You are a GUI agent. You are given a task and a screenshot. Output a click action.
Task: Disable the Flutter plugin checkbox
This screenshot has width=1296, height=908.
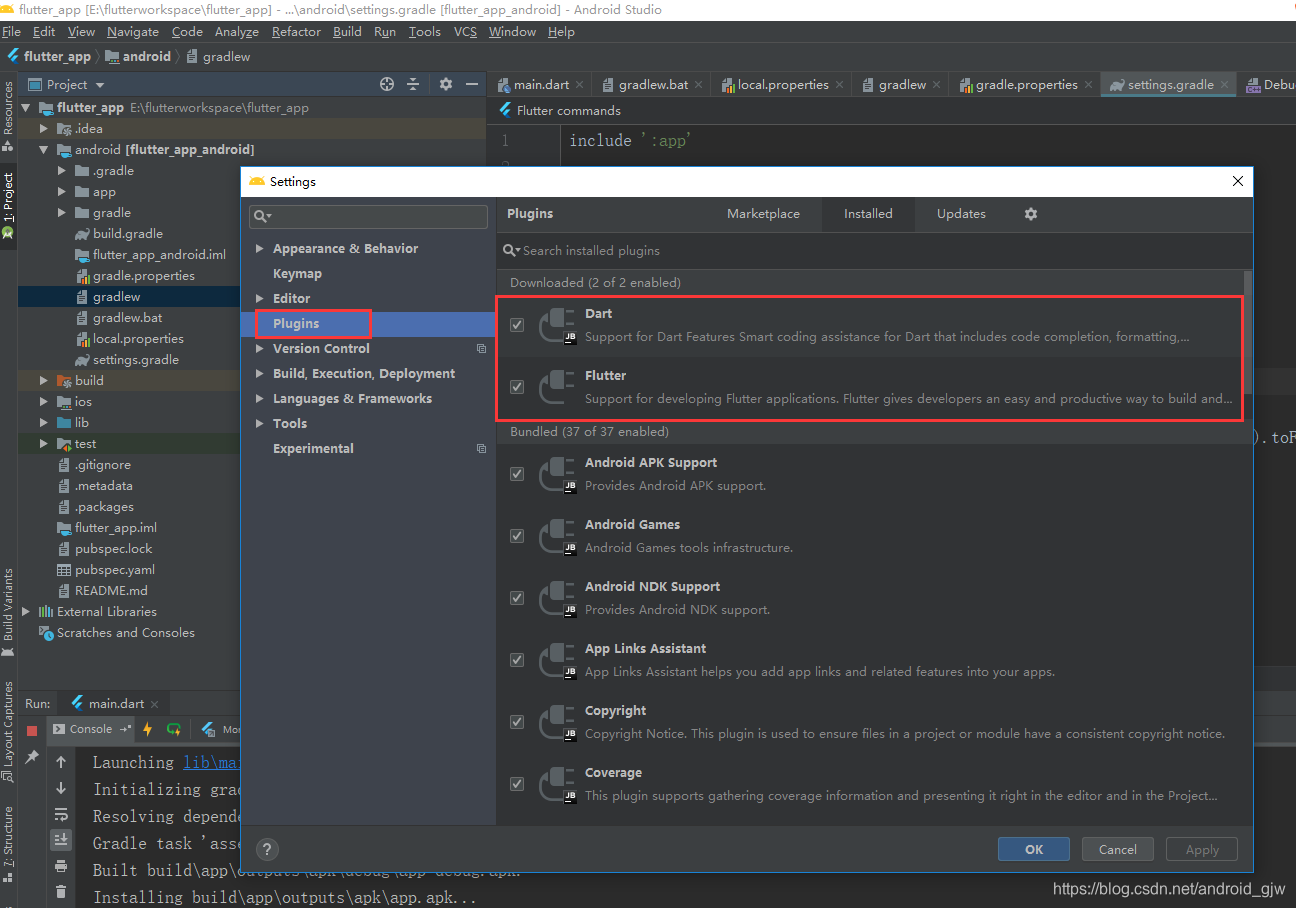(x=517, y=387)
